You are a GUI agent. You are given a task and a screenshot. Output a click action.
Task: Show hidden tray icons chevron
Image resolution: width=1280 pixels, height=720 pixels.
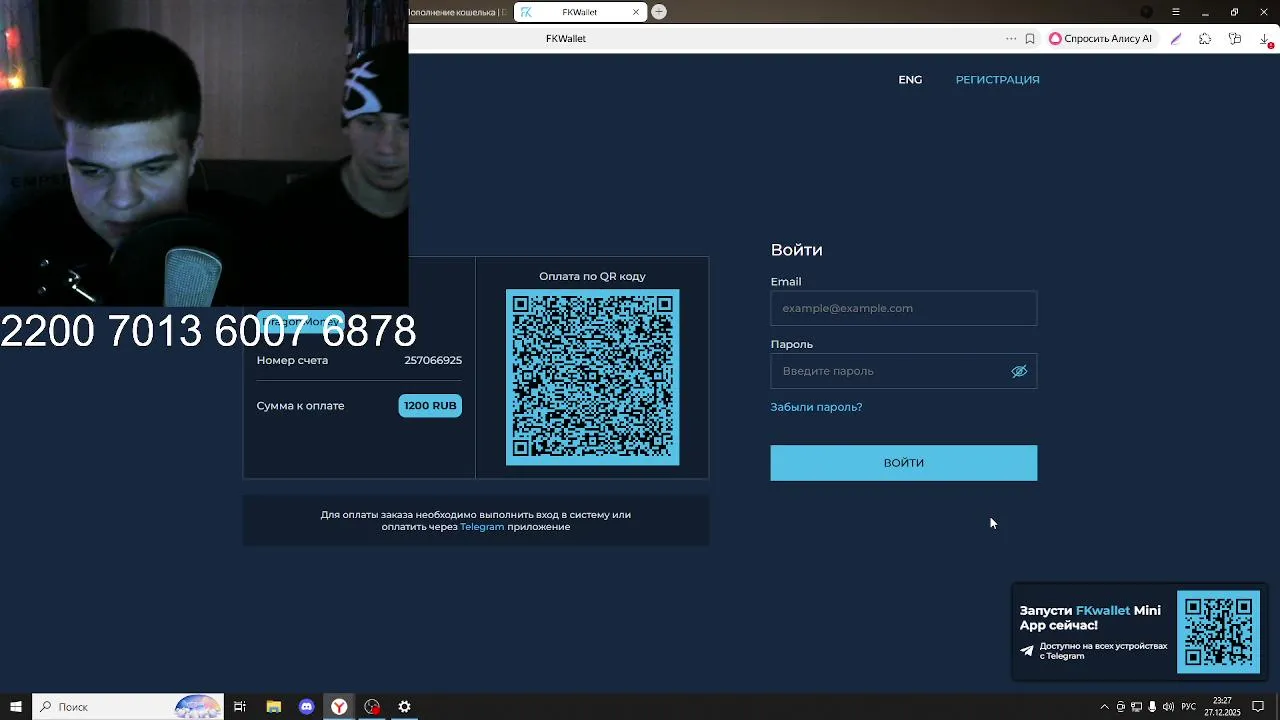pos(1104,707)
